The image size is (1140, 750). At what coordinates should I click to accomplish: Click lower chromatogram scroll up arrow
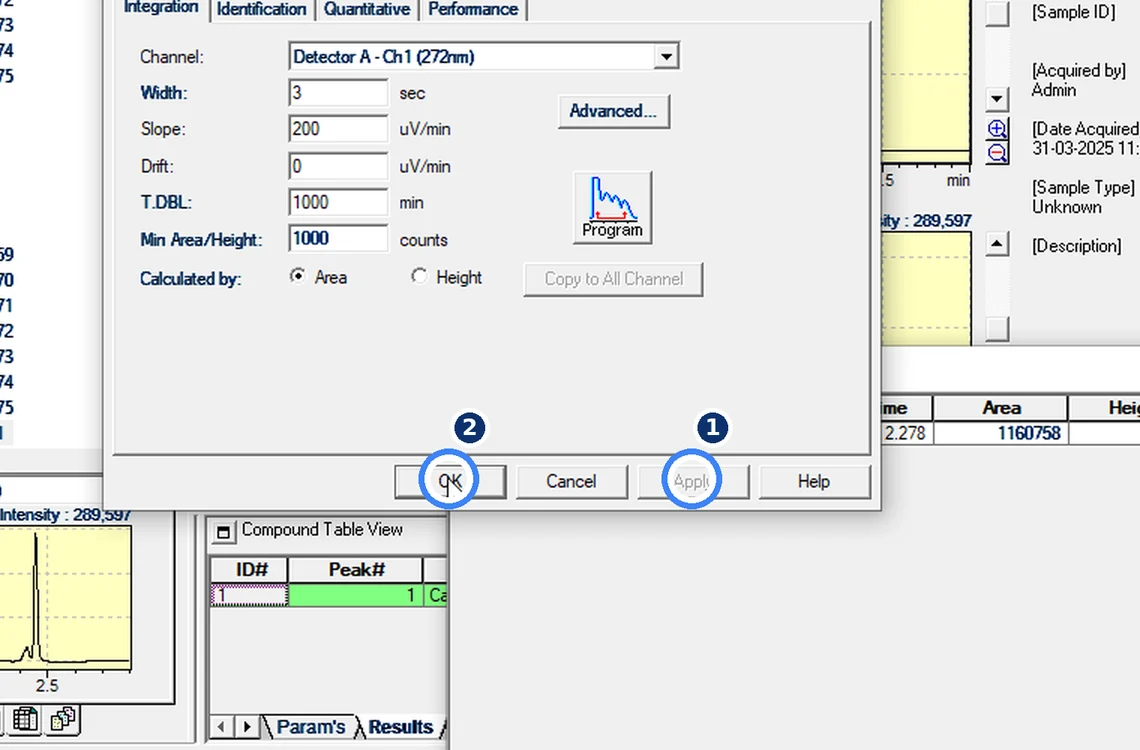click(x=998, y=244)
